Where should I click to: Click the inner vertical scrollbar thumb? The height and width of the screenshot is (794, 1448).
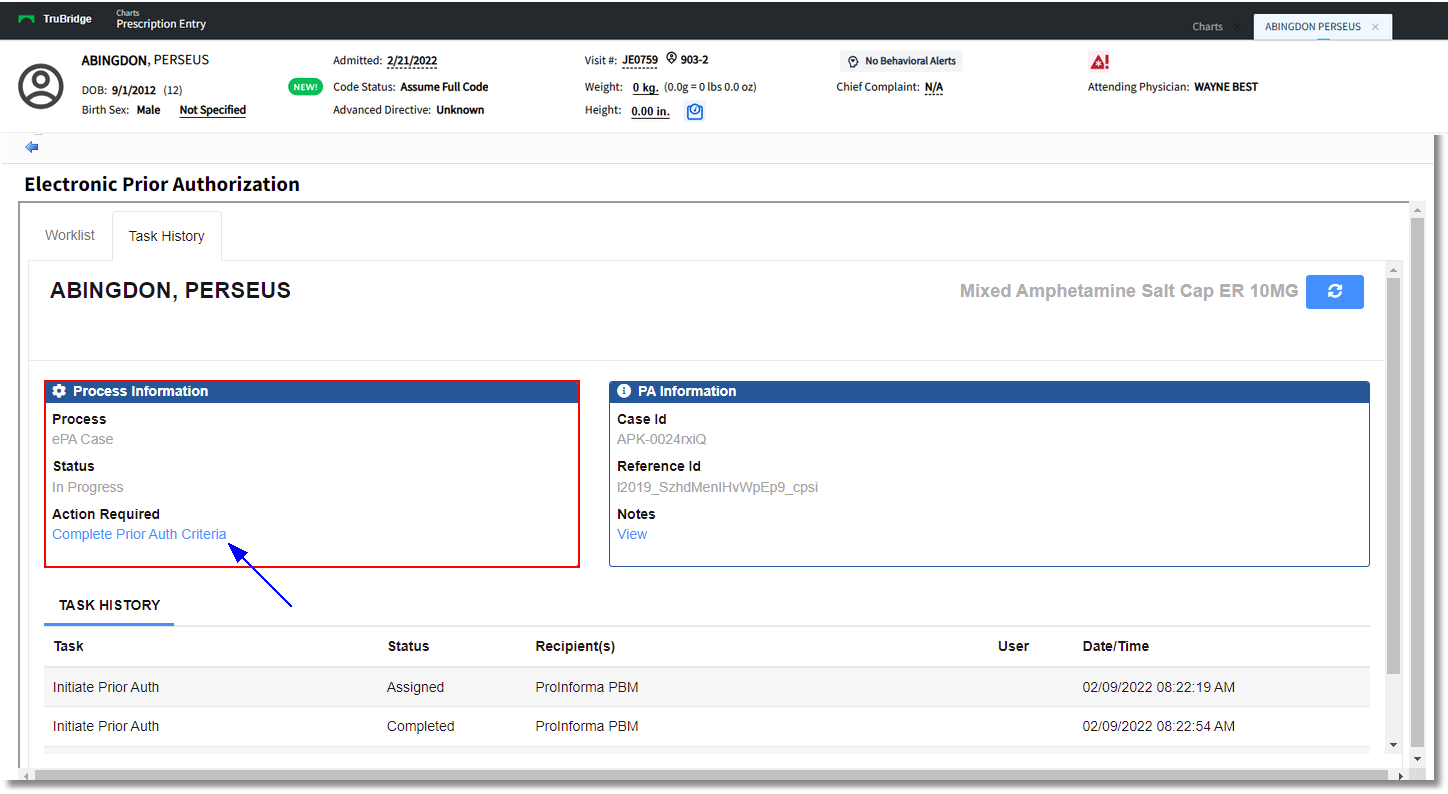1394,476
